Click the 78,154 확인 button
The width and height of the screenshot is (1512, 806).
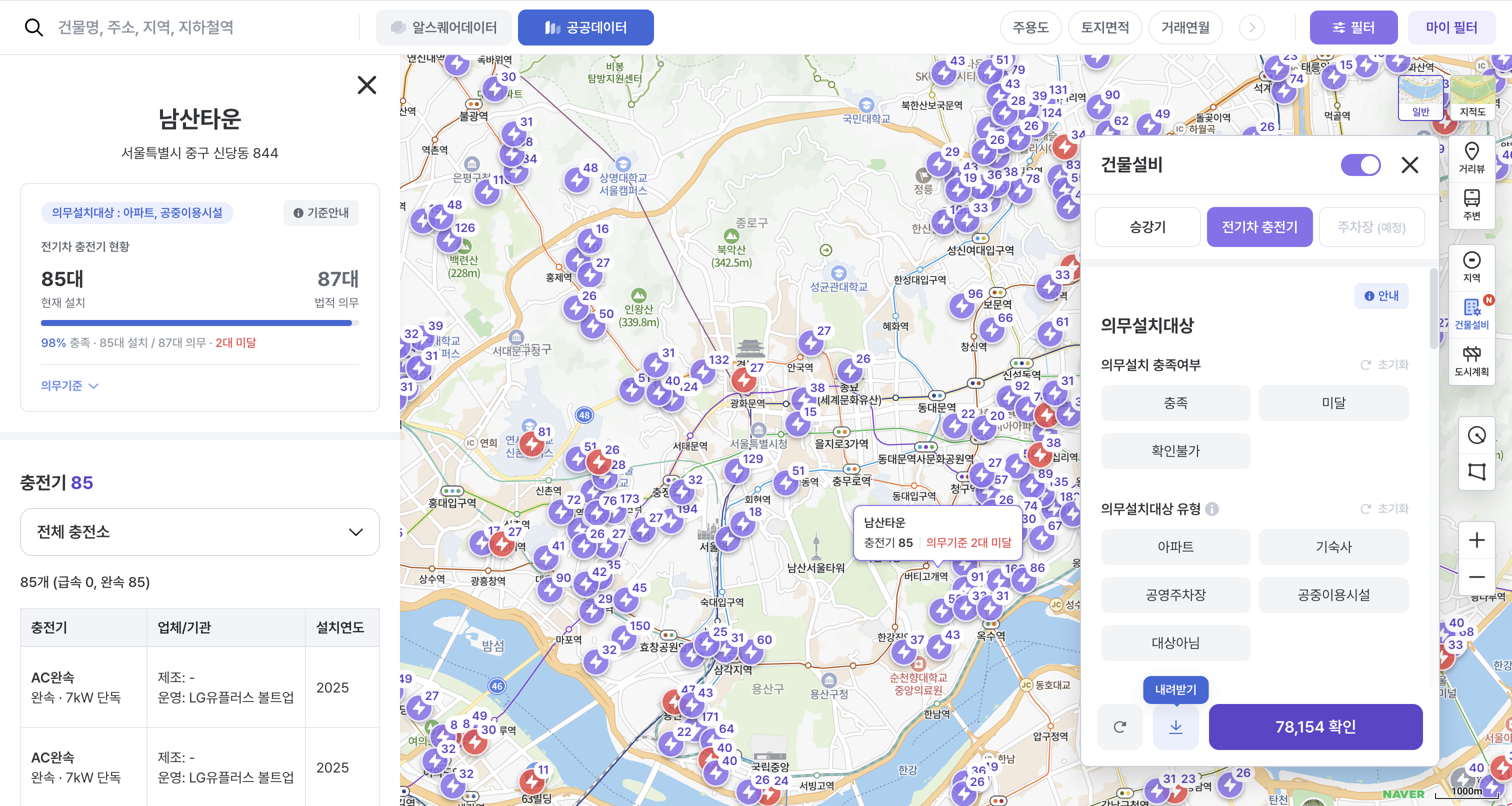[1315, 727]
